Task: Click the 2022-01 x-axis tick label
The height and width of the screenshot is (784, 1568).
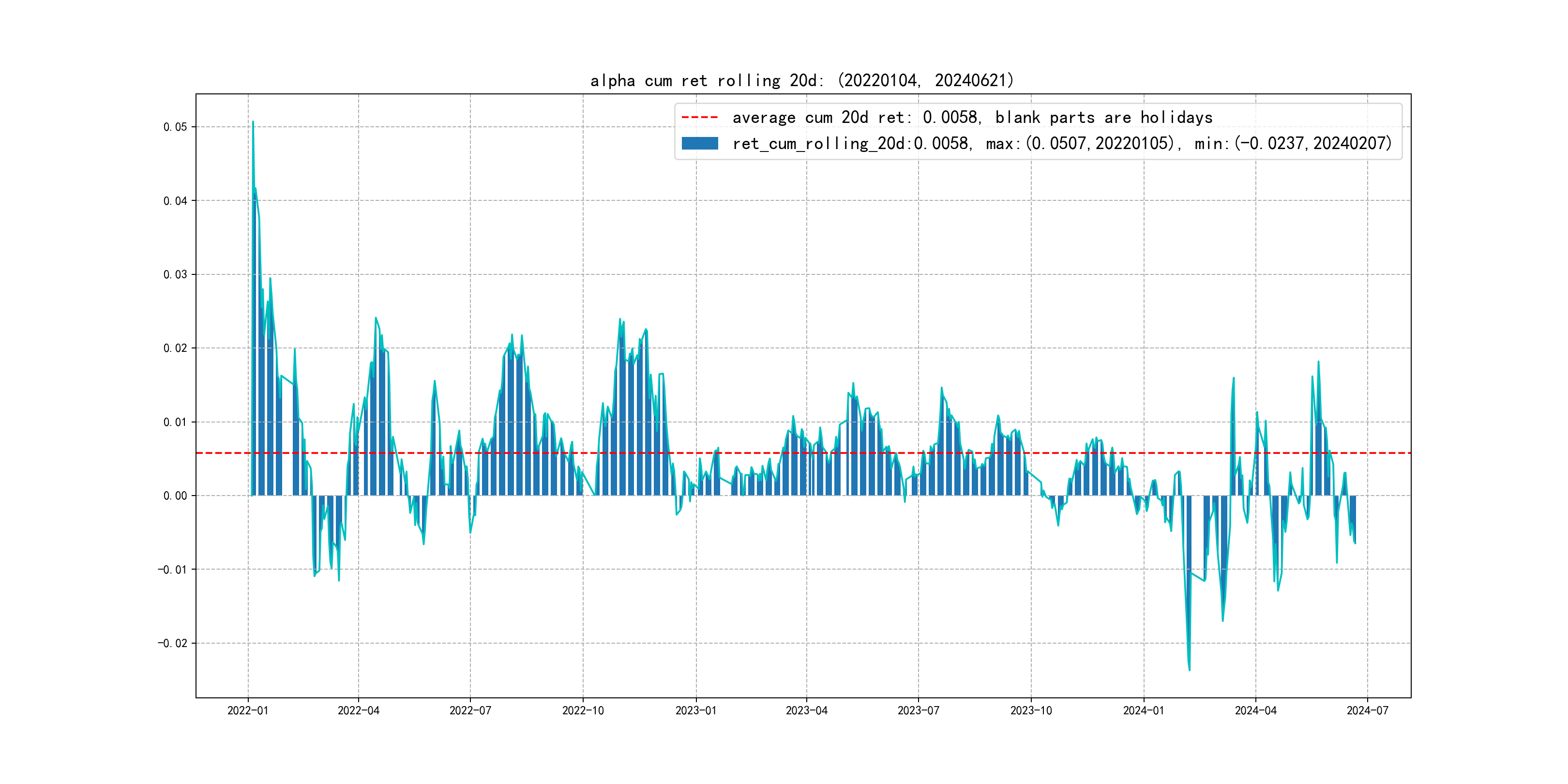Action: pyautogui.click(x=248, y=710)
